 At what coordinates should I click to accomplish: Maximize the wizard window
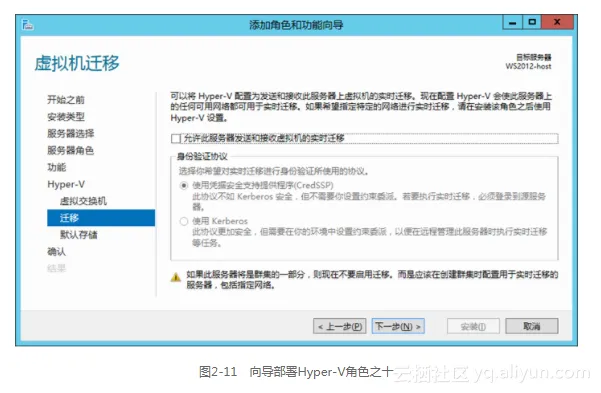click(x=532, y=23)
